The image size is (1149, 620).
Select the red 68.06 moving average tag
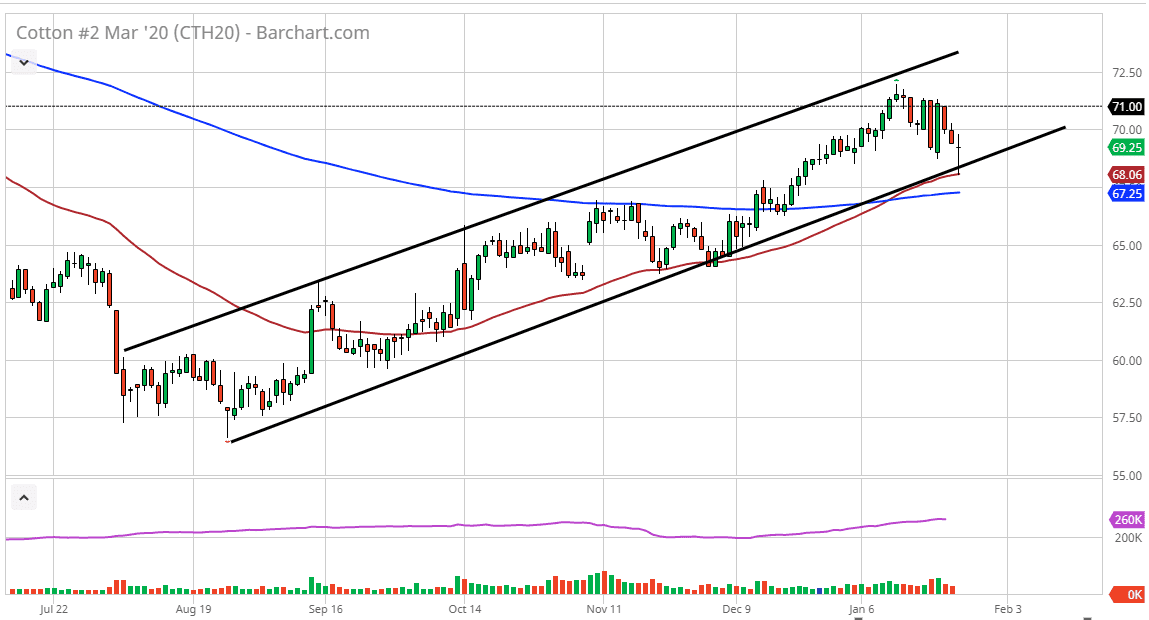click(1126, 175)
